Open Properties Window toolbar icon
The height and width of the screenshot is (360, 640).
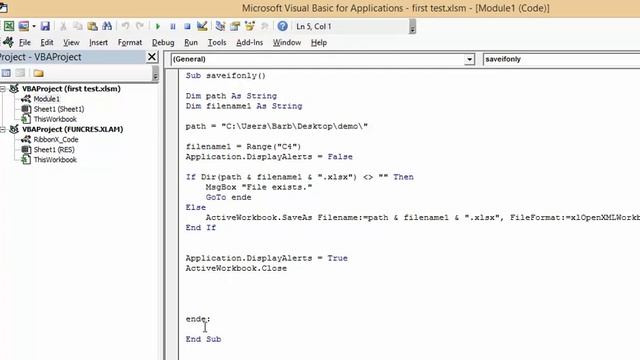click(235, 27)
